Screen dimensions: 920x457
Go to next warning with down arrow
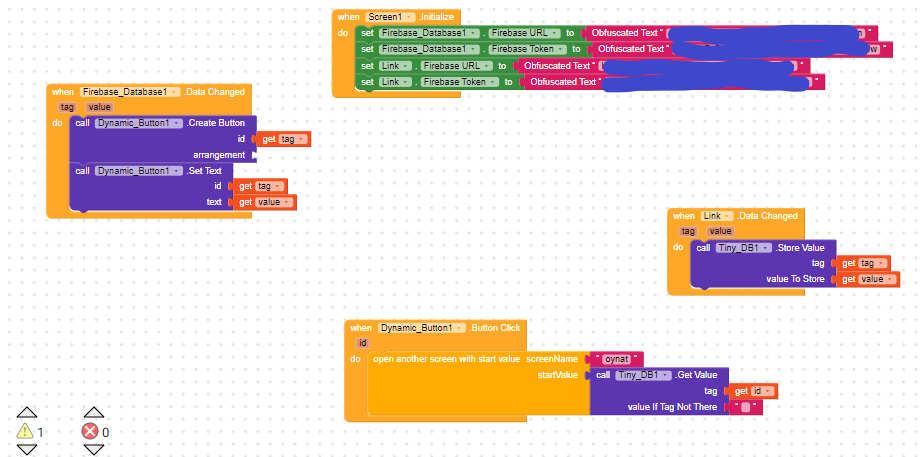tap(26, 450)
